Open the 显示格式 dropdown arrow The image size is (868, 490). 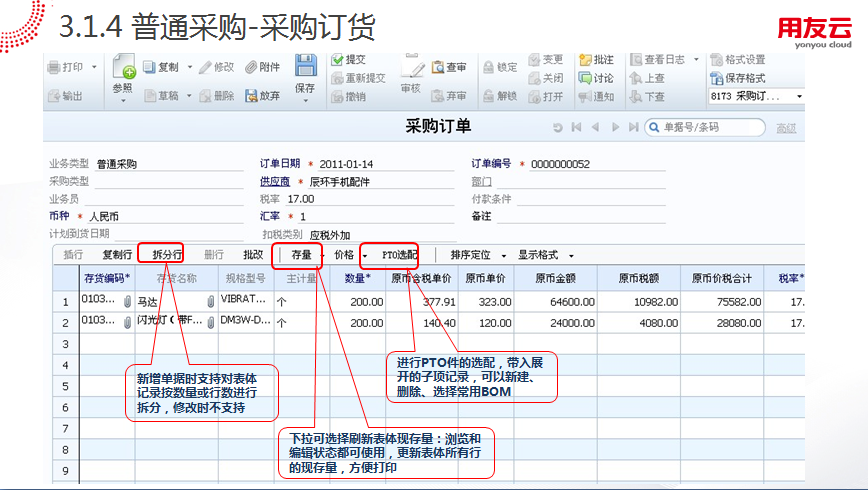pyautogui.click(x=571, y=255)
